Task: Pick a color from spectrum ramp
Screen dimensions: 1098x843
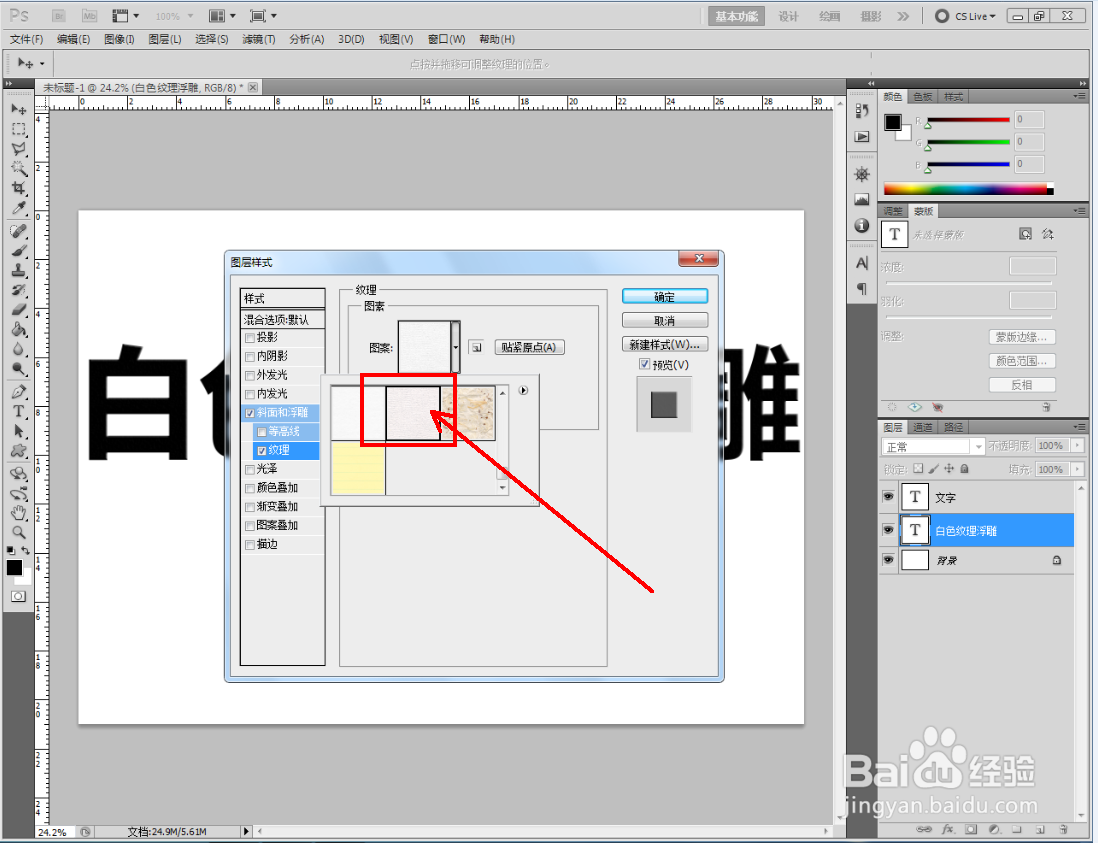Action: click(x=968, y=188)
